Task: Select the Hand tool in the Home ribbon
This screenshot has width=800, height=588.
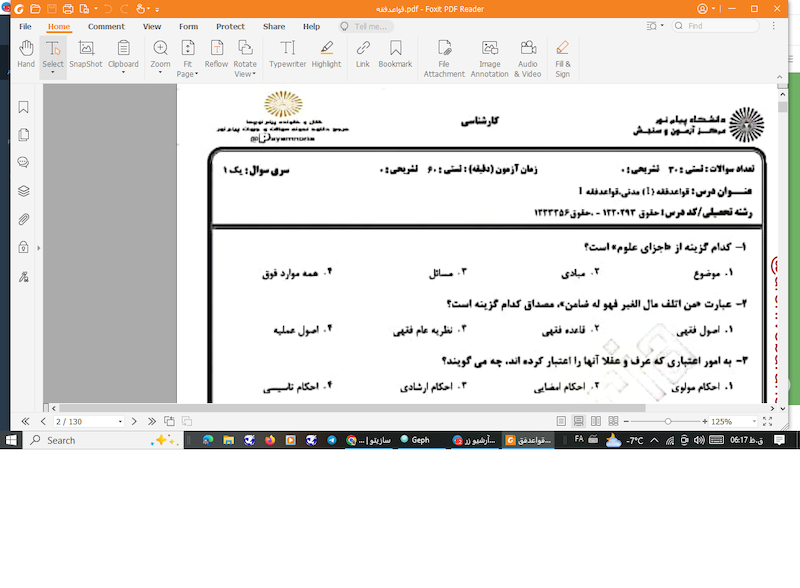Action: click(26, 54)
